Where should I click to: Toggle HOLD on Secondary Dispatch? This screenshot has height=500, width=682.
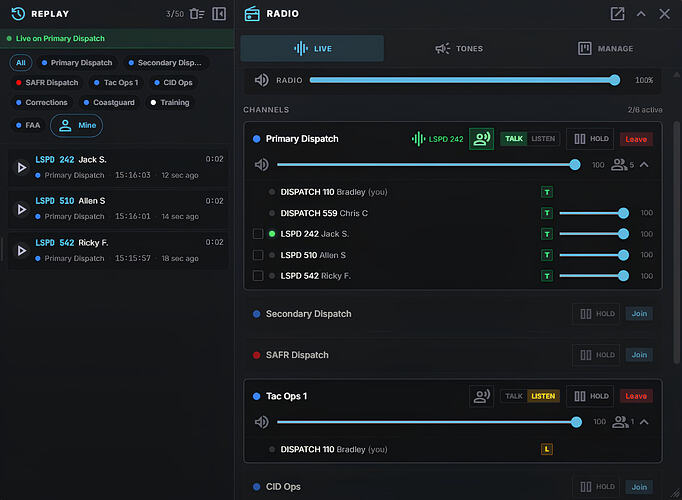[x=596, y=313]
